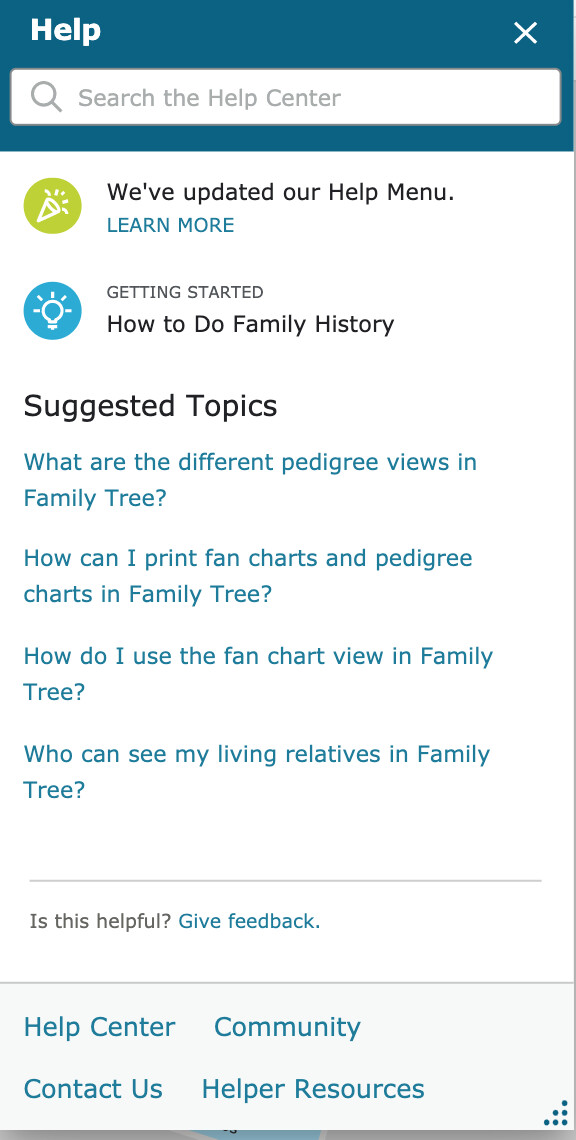Open Helper Resources in the footer

(313, 1088)
